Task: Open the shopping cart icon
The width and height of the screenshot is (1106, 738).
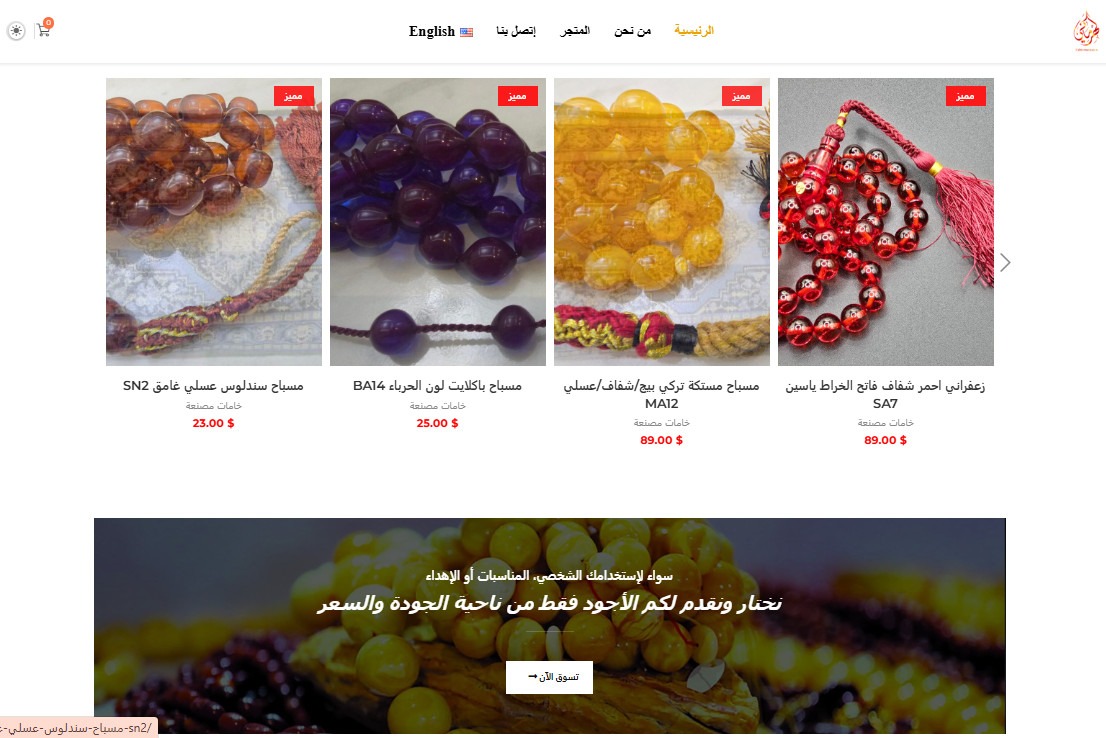Action: [44, 30]
